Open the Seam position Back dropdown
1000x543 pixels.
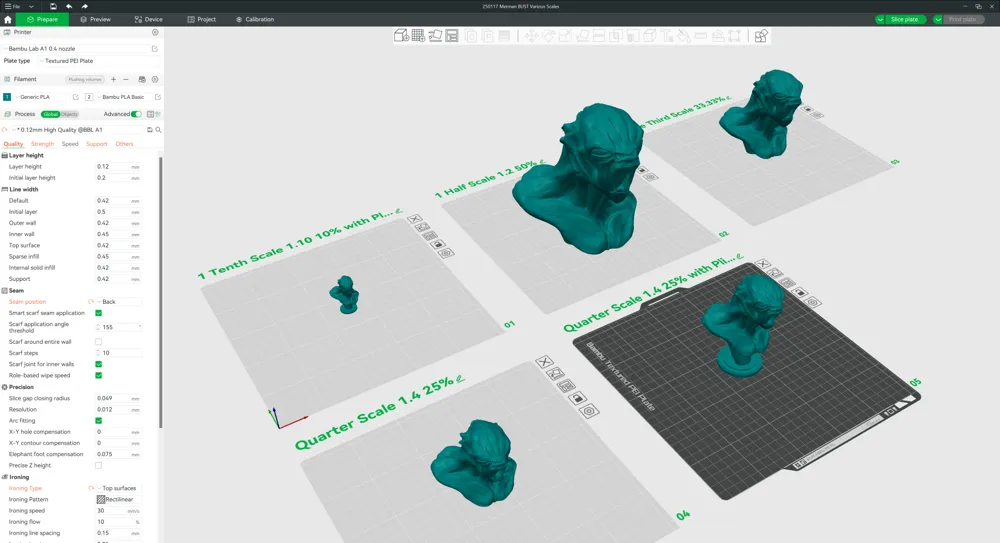pyautogui.click(x=119, y=302)
